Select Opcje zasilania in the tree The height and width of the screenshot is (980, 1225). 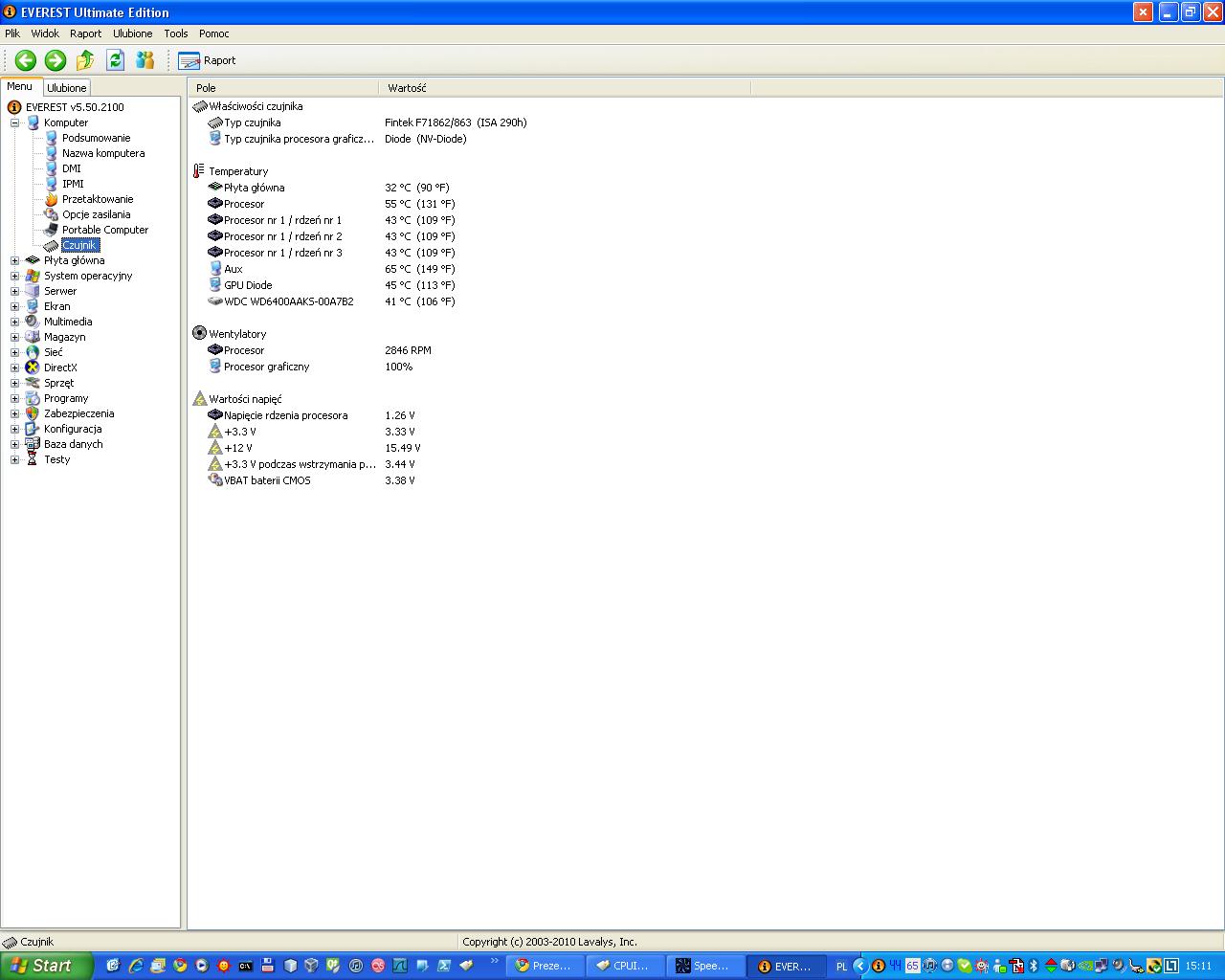click(x=97, y=214)
